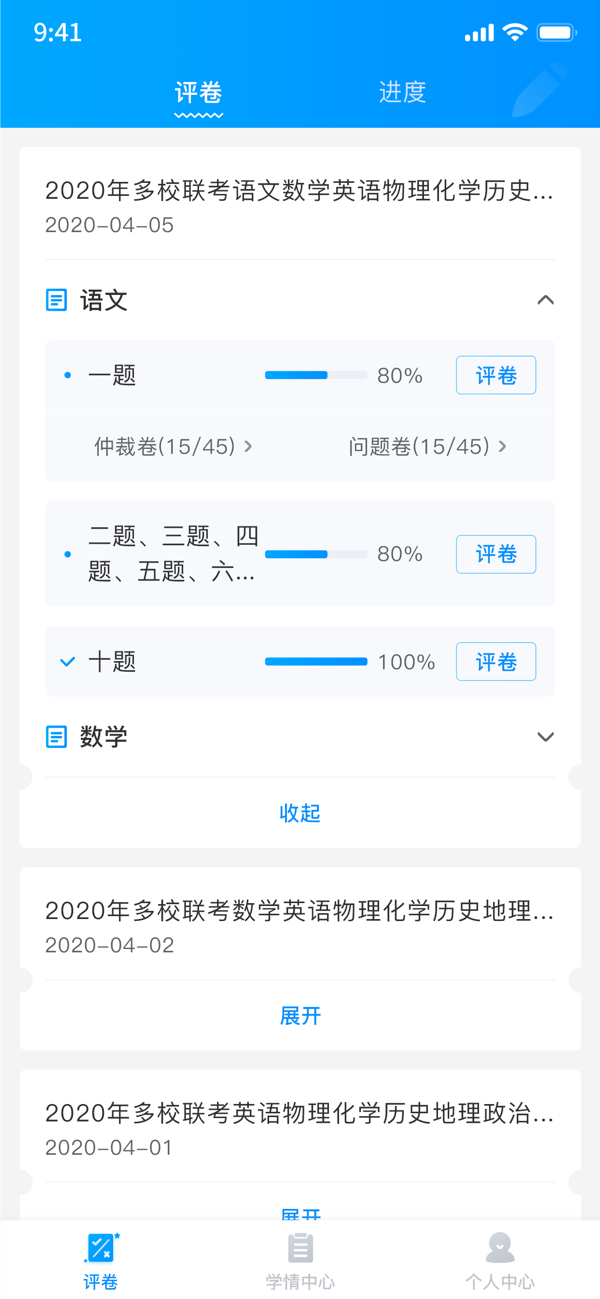
Task: Collapse the 语文 section chevron
Action: pos(545,300)
